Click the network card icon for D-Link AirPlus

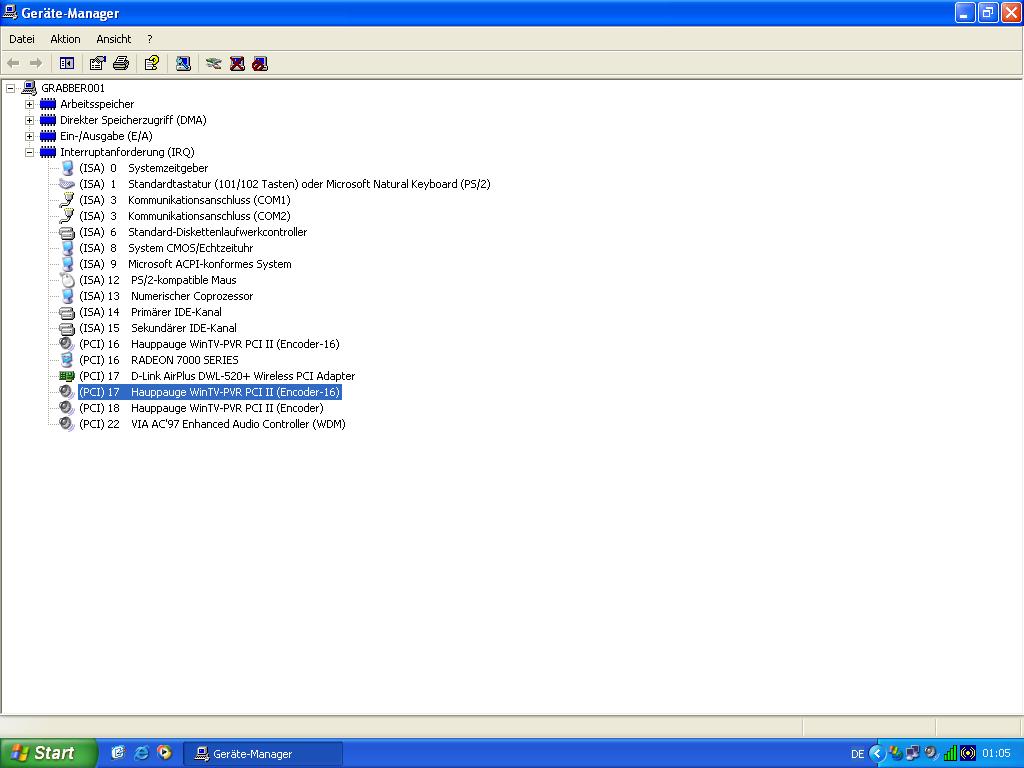click(67, 376)
